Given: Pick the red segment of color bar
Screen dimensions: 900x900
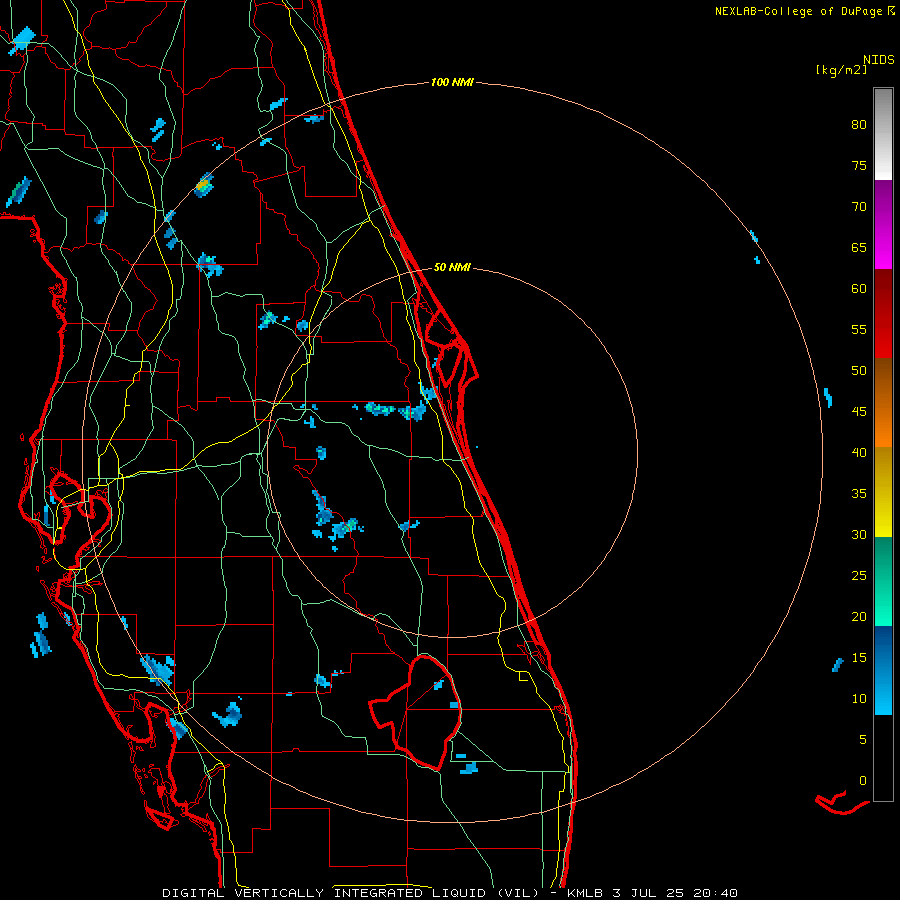Looking at the screenshot, I should 883,314.
